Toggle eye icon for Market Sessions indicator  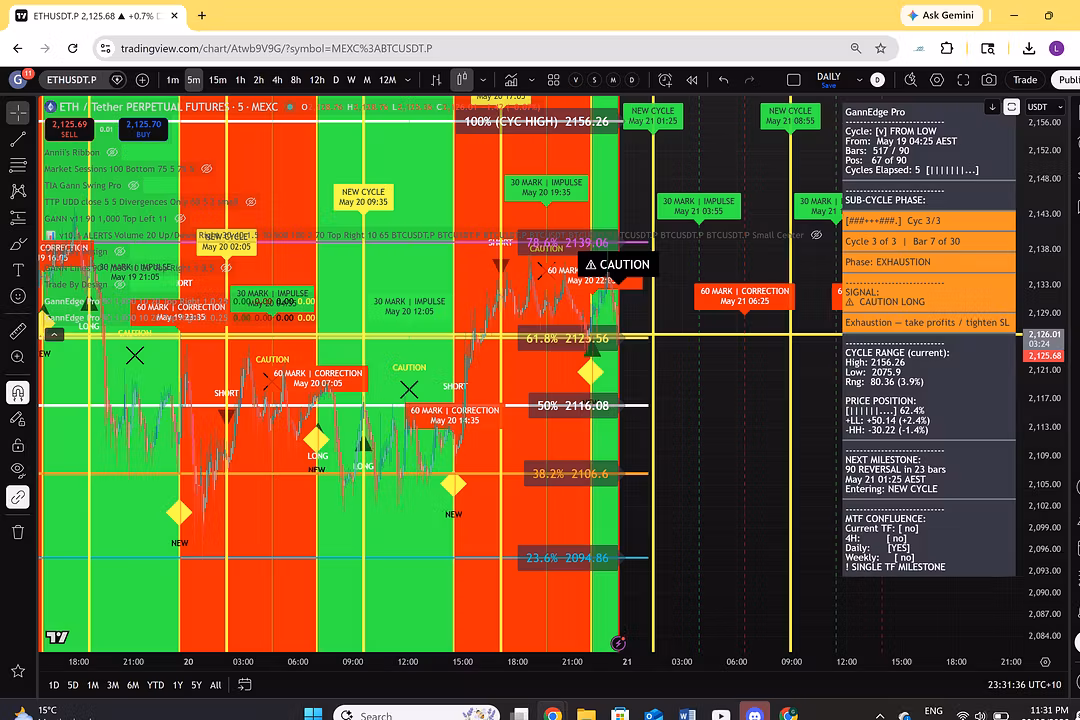[x=207, y=169]
